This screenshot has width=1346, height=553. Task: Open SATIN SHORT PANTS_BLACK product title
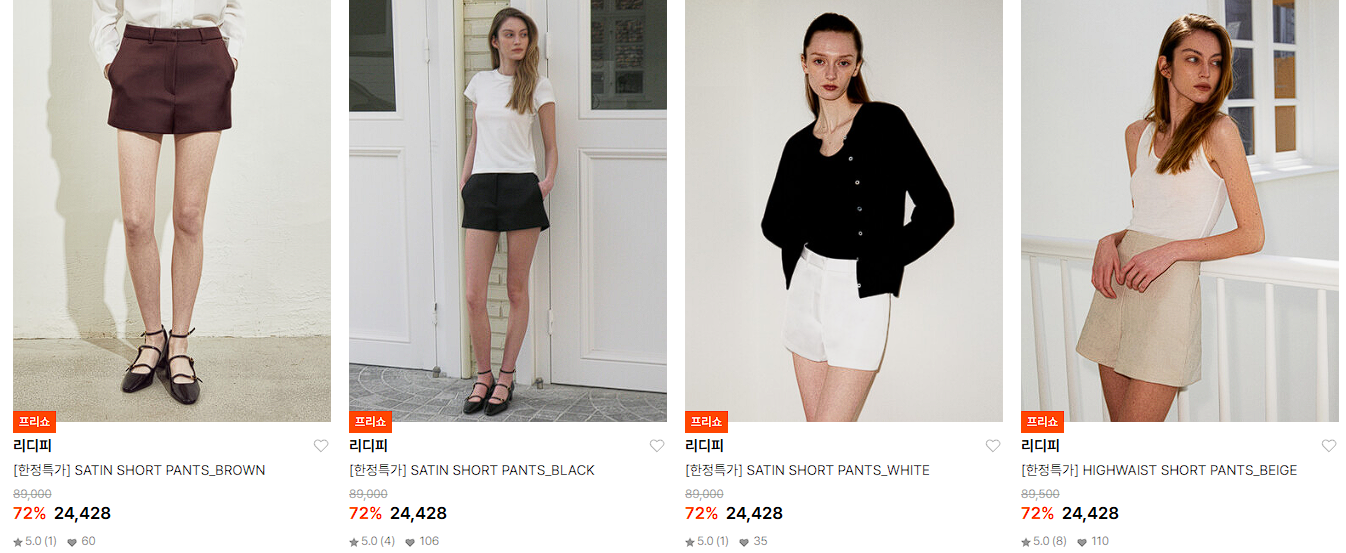(x=472, y=470)
